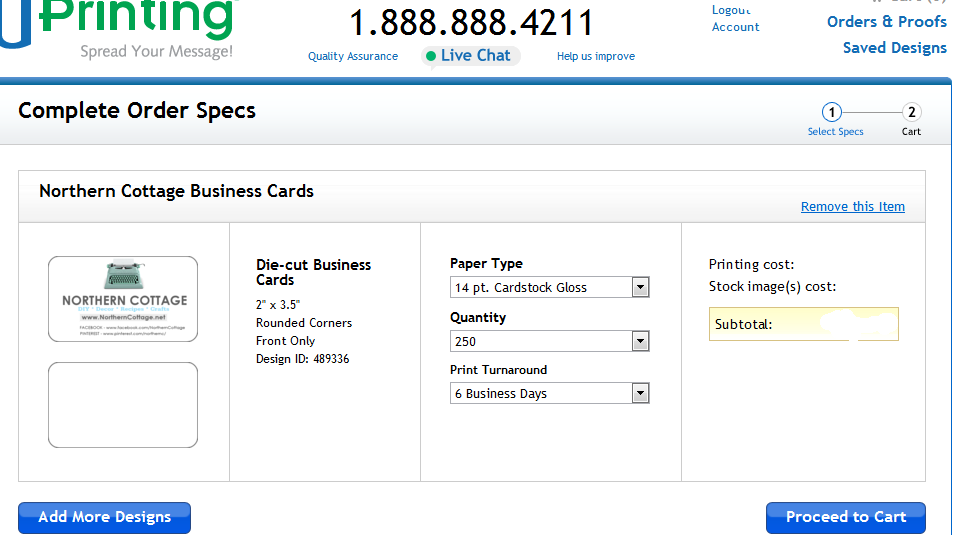Open the Paper Type dropdown arrow
Image resolution: width=975 pixels, height=535 pixels.
(640, 287)
